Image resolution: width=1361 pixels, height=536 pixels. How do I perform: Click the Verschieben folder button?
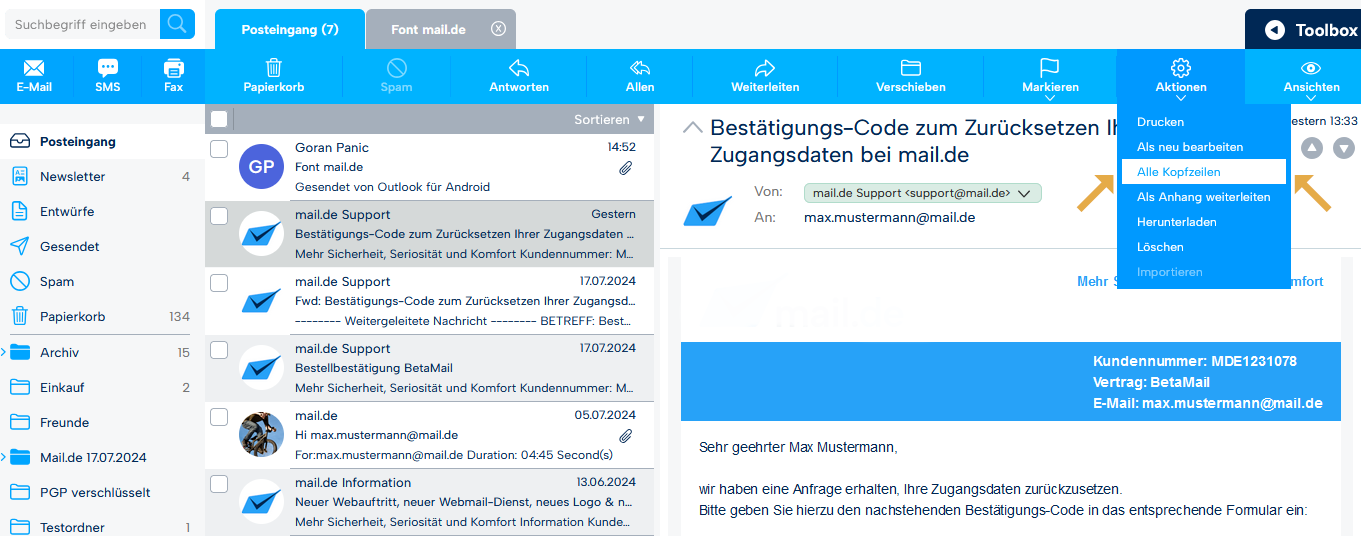(911, 76)
